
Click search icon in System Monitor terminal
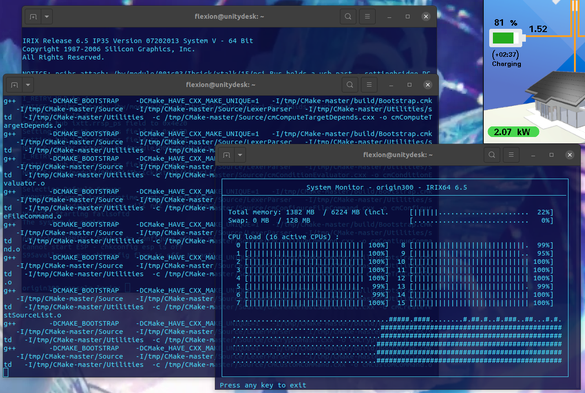coord(492,155)
